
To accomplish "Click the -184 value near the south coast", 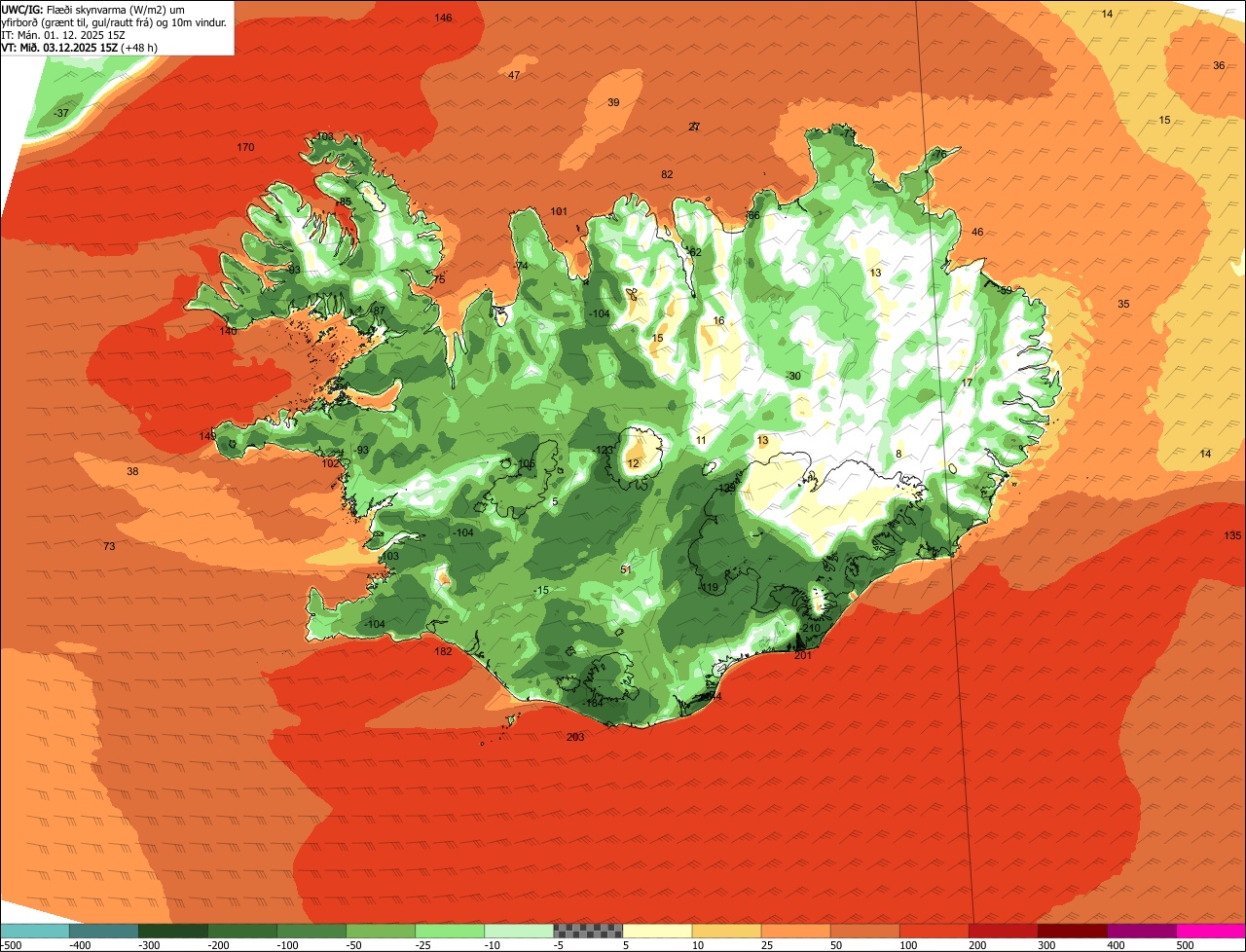I will point(593,703).
